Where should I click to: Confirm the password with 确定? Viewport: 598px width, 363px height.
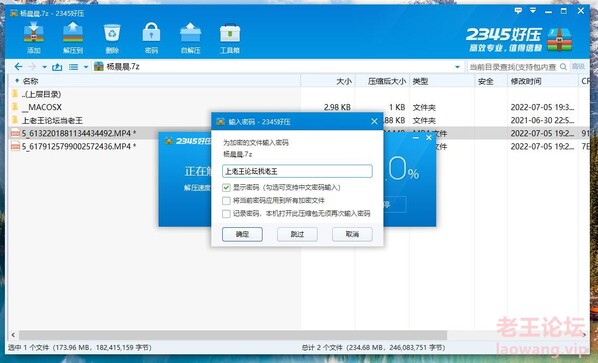(242, 234)
